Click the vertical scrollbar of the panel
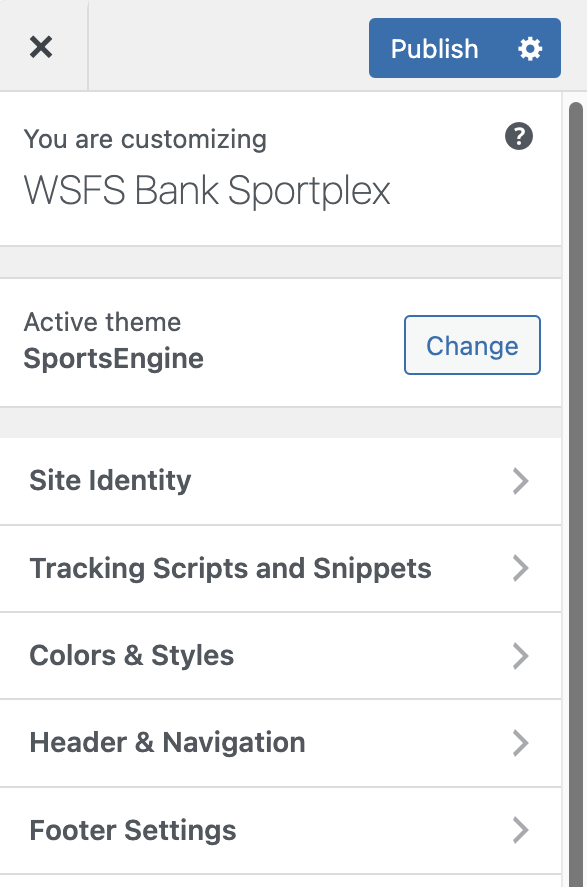Screen dimensions: 587x887 tap(576, 494)
